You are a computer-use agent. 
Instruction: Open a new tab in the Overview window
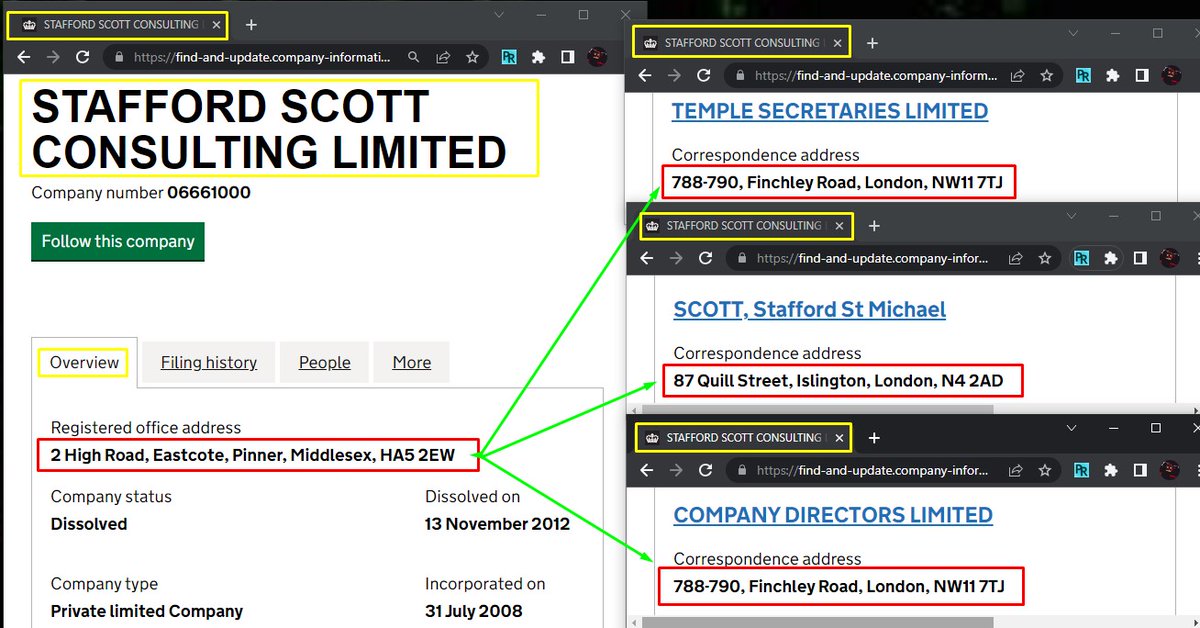click(251, 25)
